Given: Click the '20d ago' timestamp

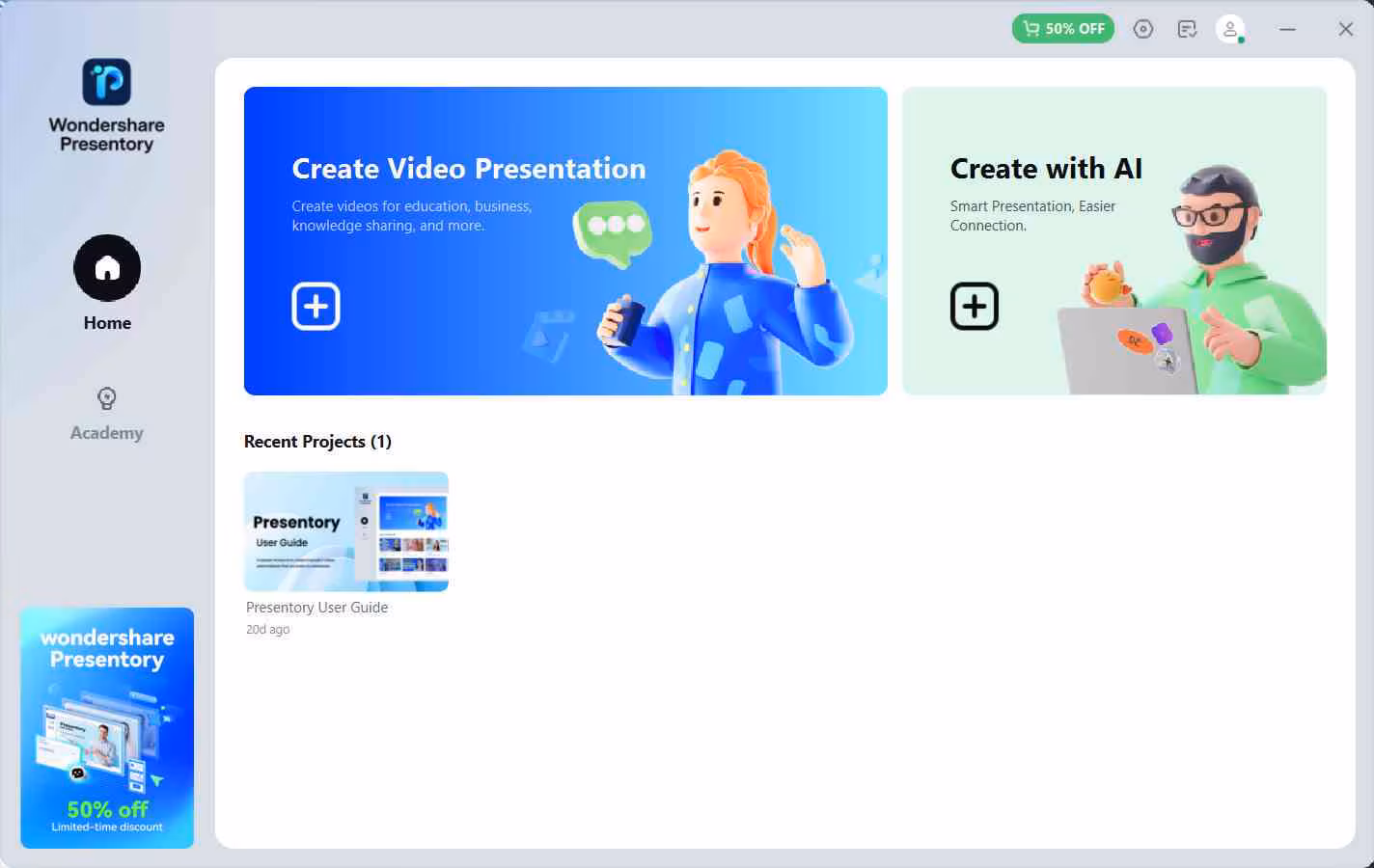Looking at the screenshot, I should click(267, 630).
